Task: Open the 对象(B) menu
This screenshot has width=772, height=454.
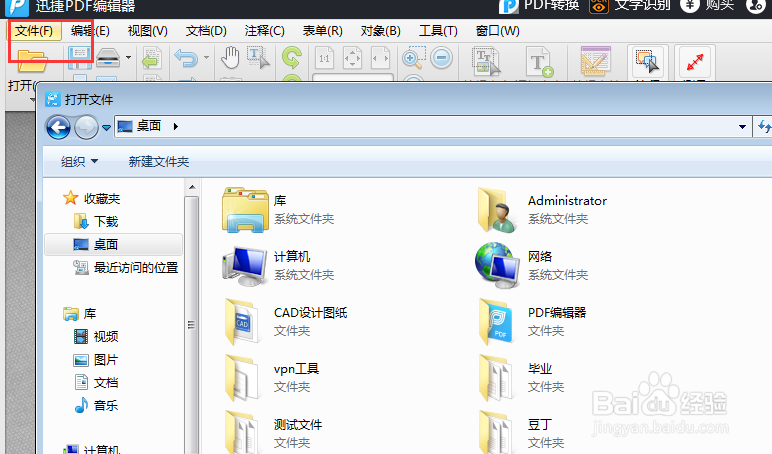Action: coord(381,31)
